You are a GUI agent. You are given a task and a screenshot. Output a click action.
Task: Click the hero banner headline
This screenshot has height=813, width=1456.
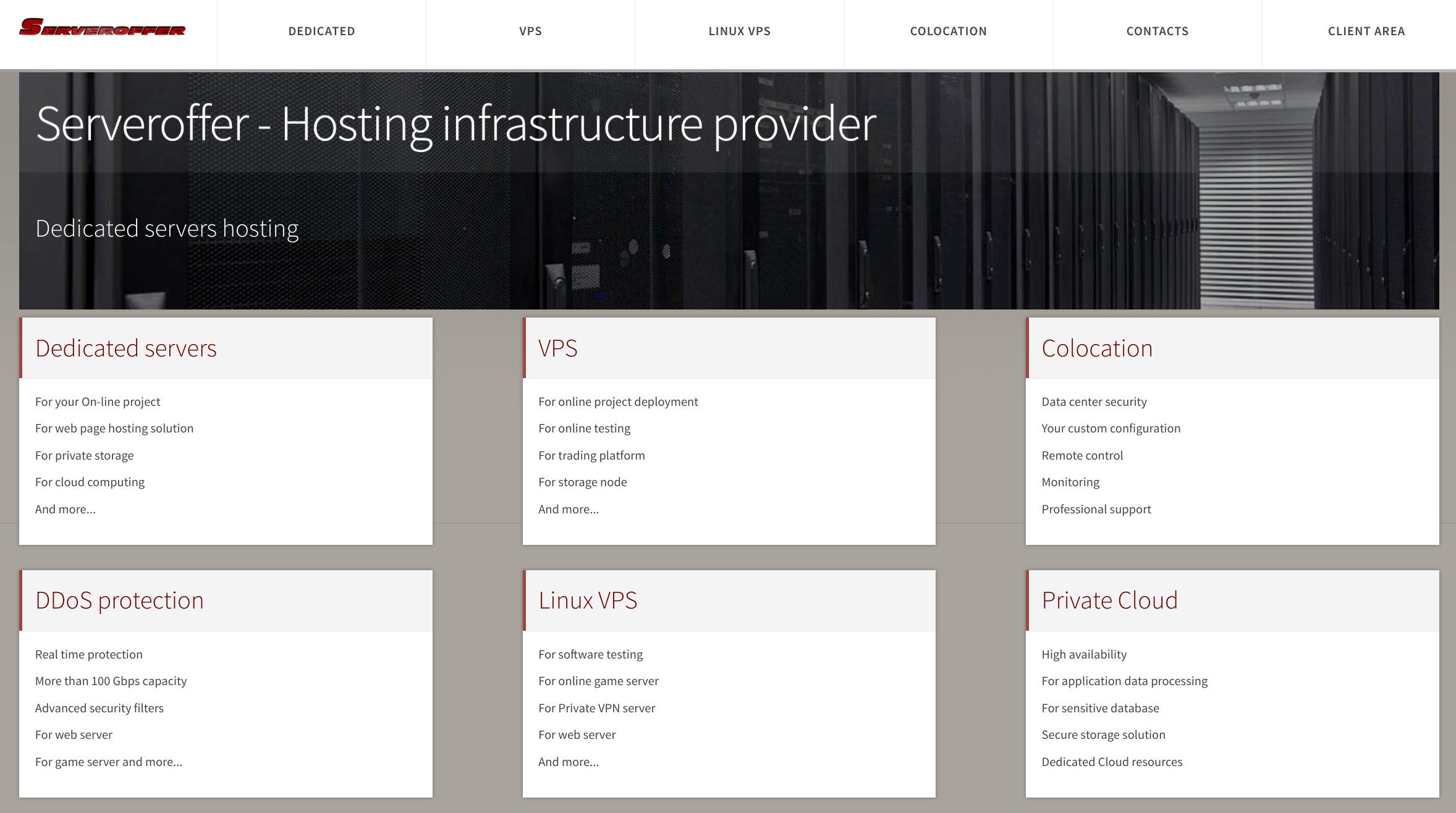[456, 125]
